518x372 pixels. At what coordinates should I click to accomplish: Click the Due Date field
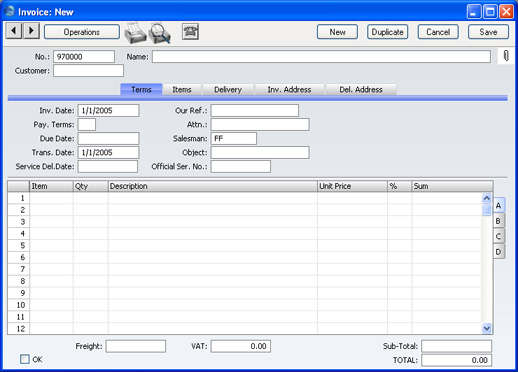point(108,138)
